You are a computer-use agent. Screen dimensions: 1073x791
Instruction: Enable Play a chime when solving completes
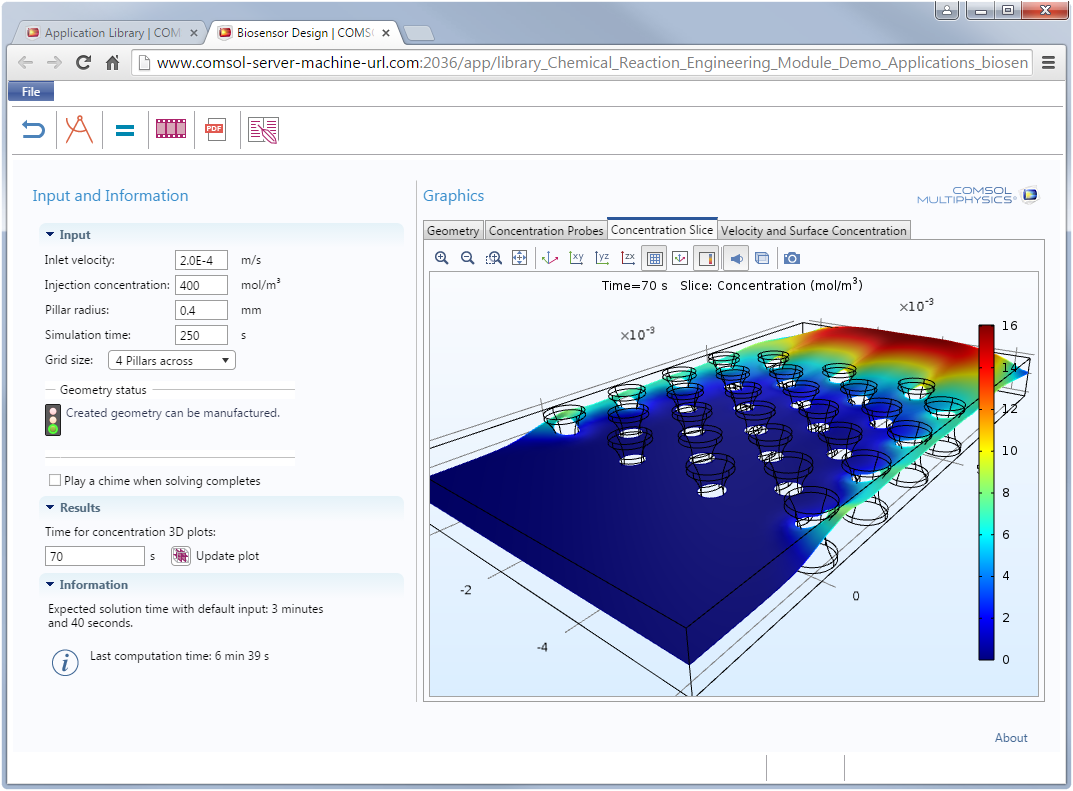click(55, 480)
